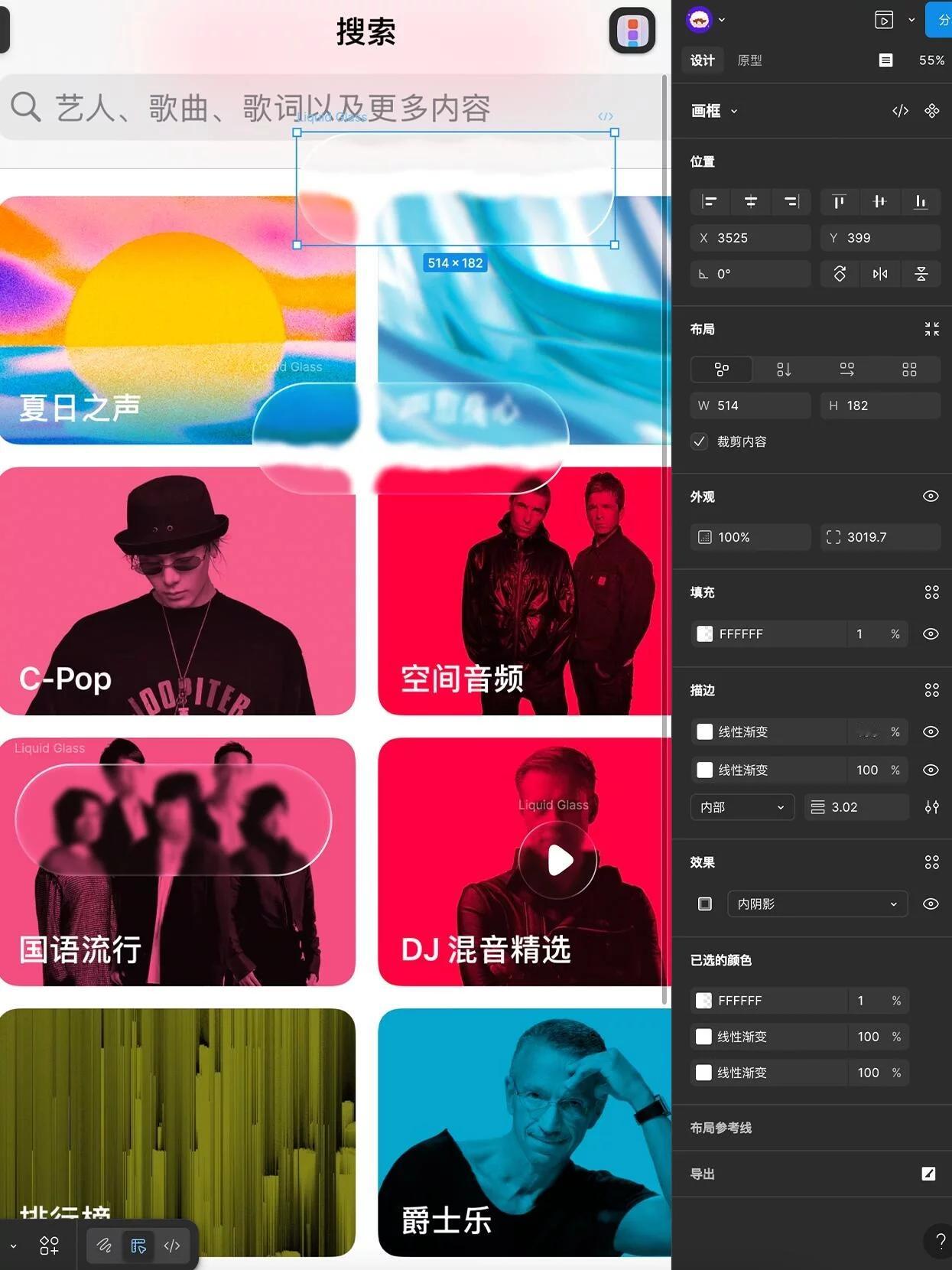Align right icon in position panel
The width and height of the screenshot is (952, 1270).
click(791, 201)
